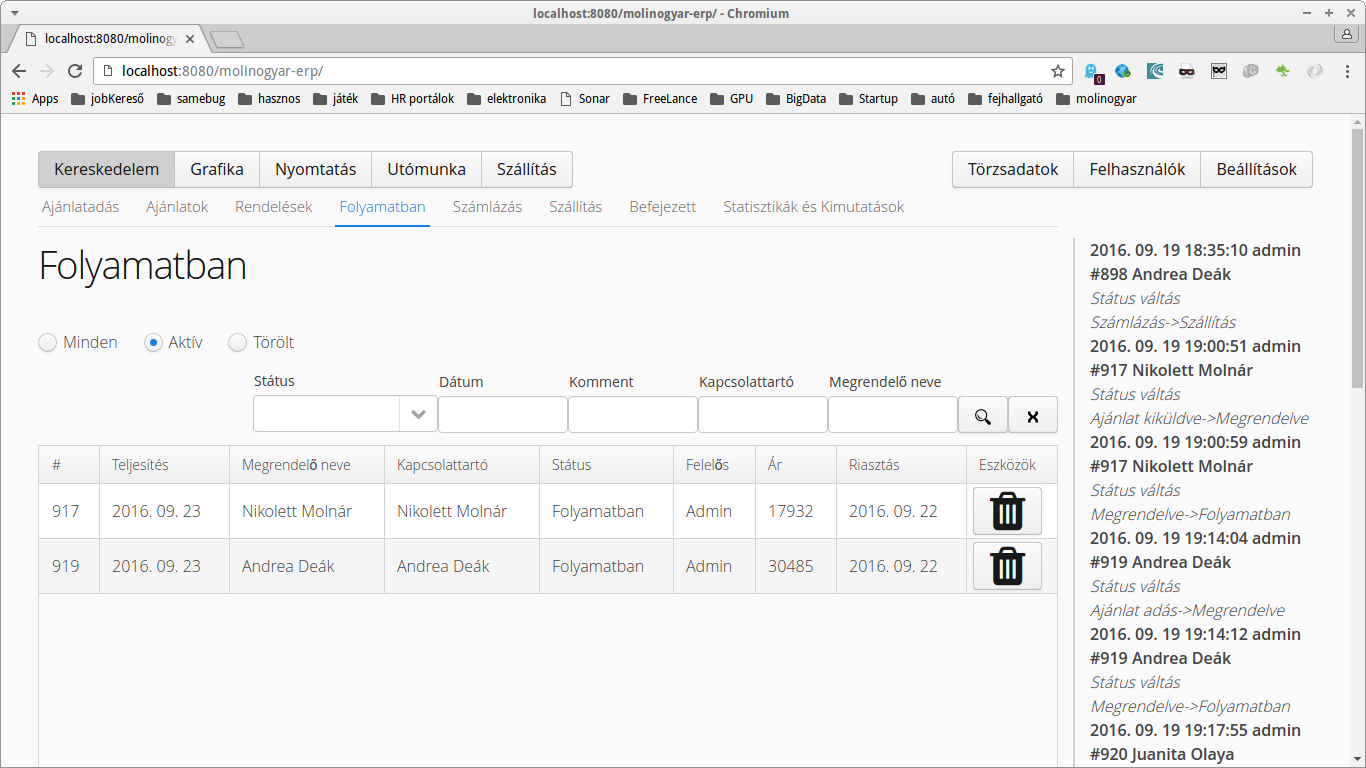Viewport: 1366px width, 768px height.
Task: Open the Kereskedelem module button
Action: point(107,169)
